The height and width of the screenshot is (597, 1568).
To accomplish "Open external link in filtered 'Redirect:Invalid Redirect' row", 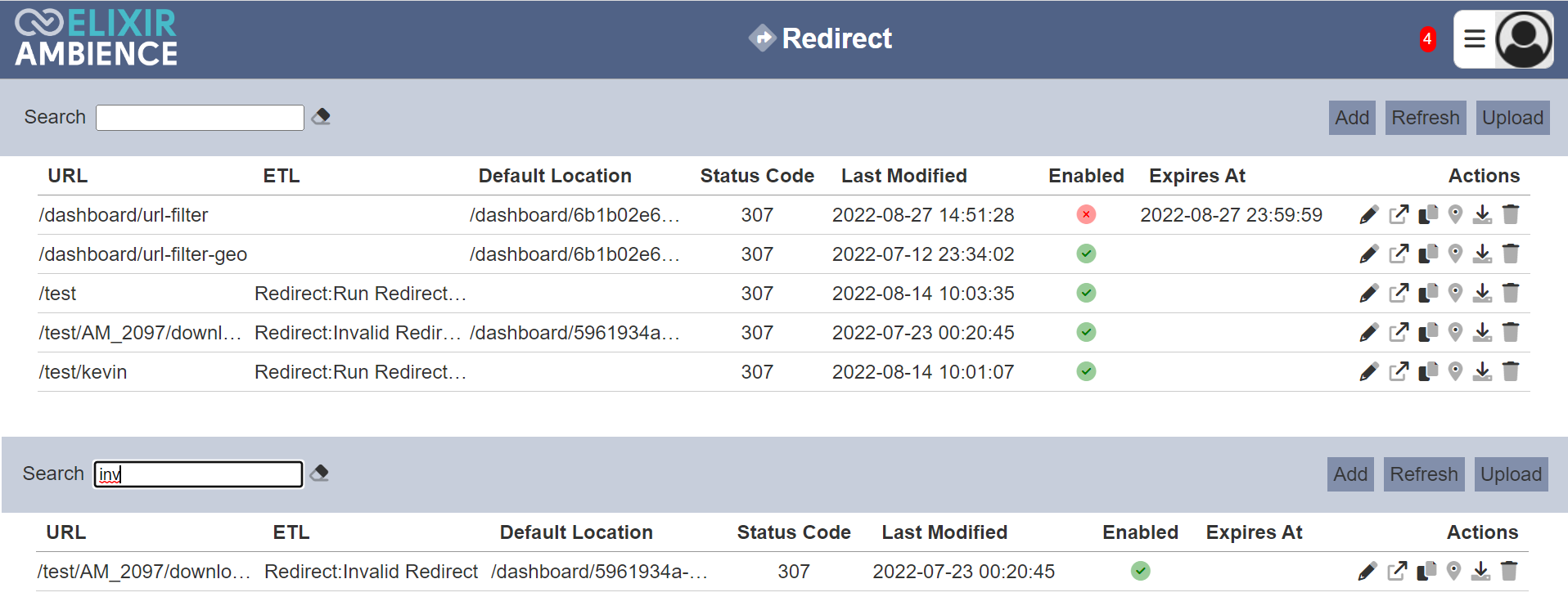I will coord(1397,572).
